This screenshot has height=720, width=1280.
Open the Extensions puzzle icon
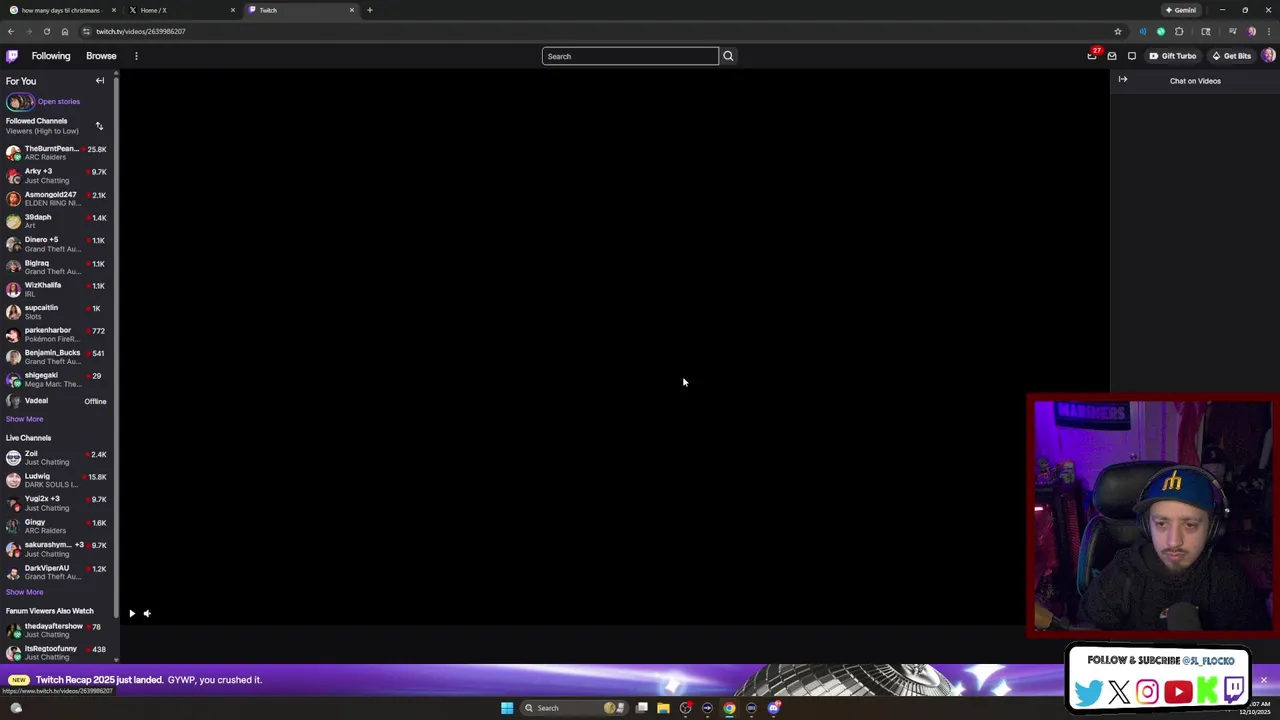(x=1179, y=31)
